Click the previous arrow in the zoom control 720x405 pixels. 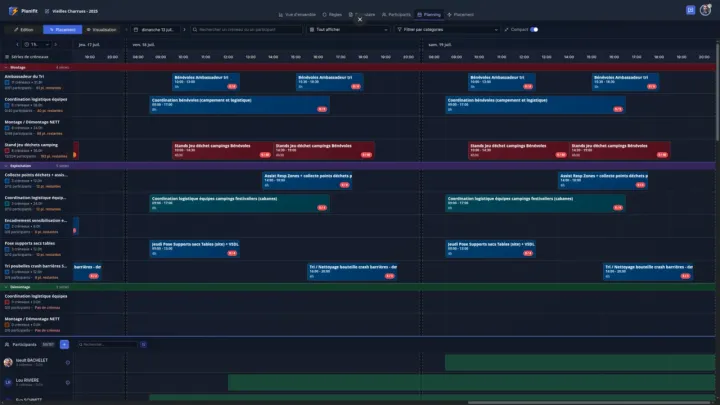point(17,44)
